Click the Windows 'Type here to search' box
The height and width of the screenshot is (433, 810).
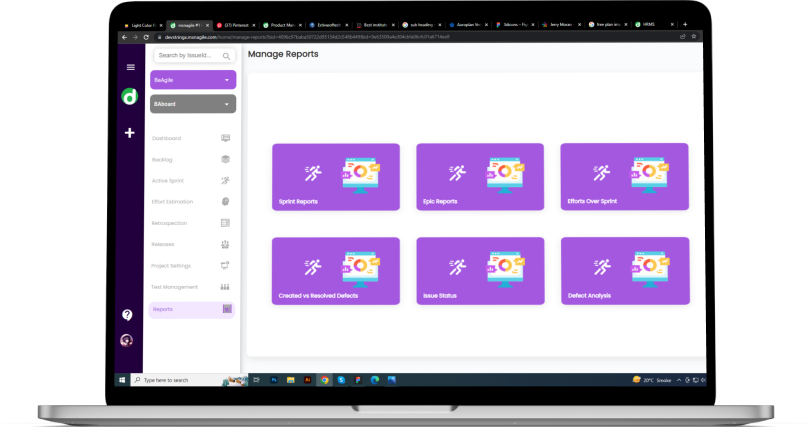click(189, 380)
